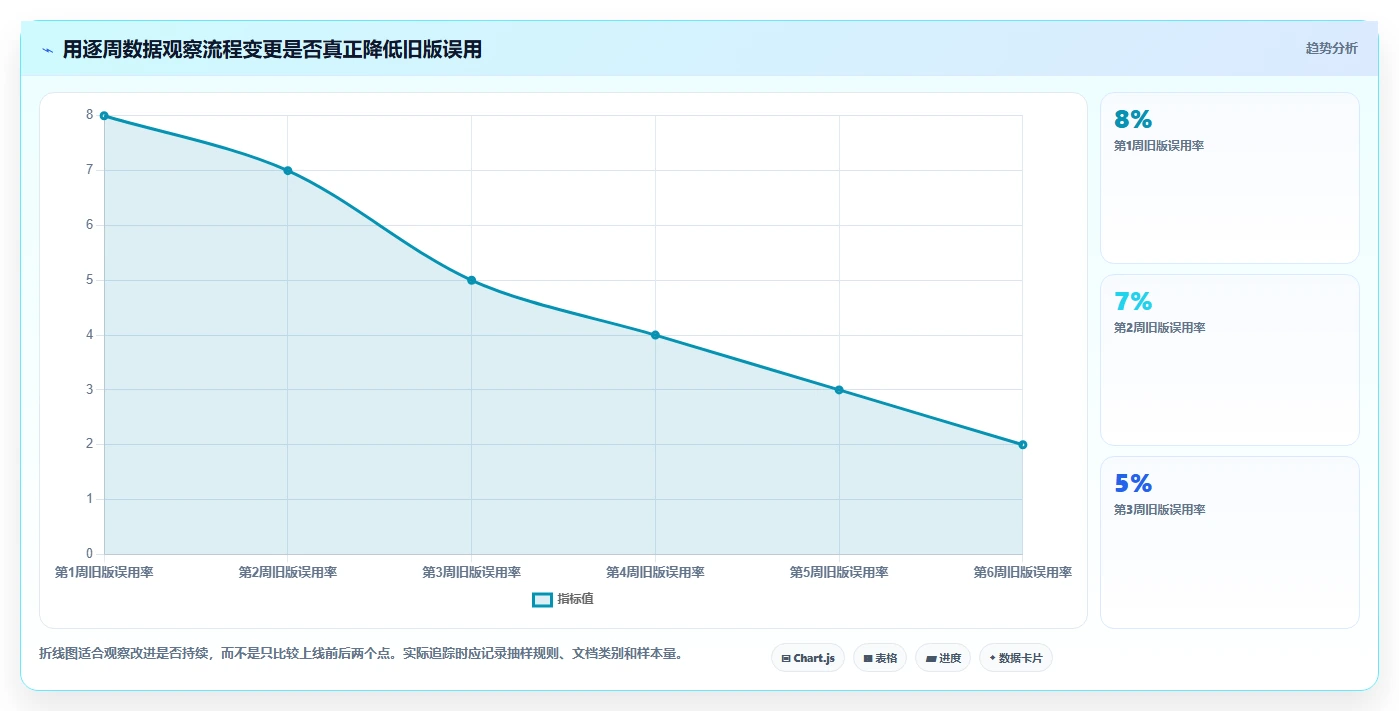Image resolution: width=1399 pixels, height=711 pixels.
Task: Click y-axis tick label 6
Action: tap(89, 225)
